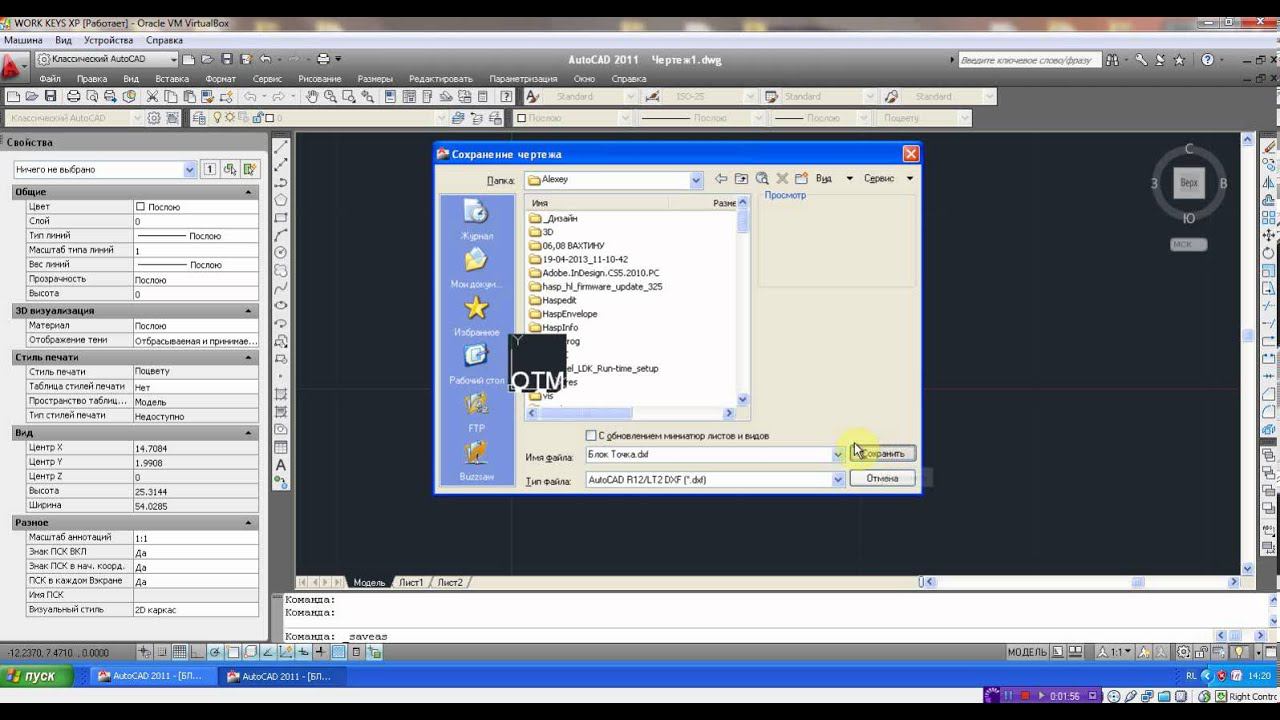Click the horizontal scrollbar of the file list

pyautogui.click(x=630, y=413)
